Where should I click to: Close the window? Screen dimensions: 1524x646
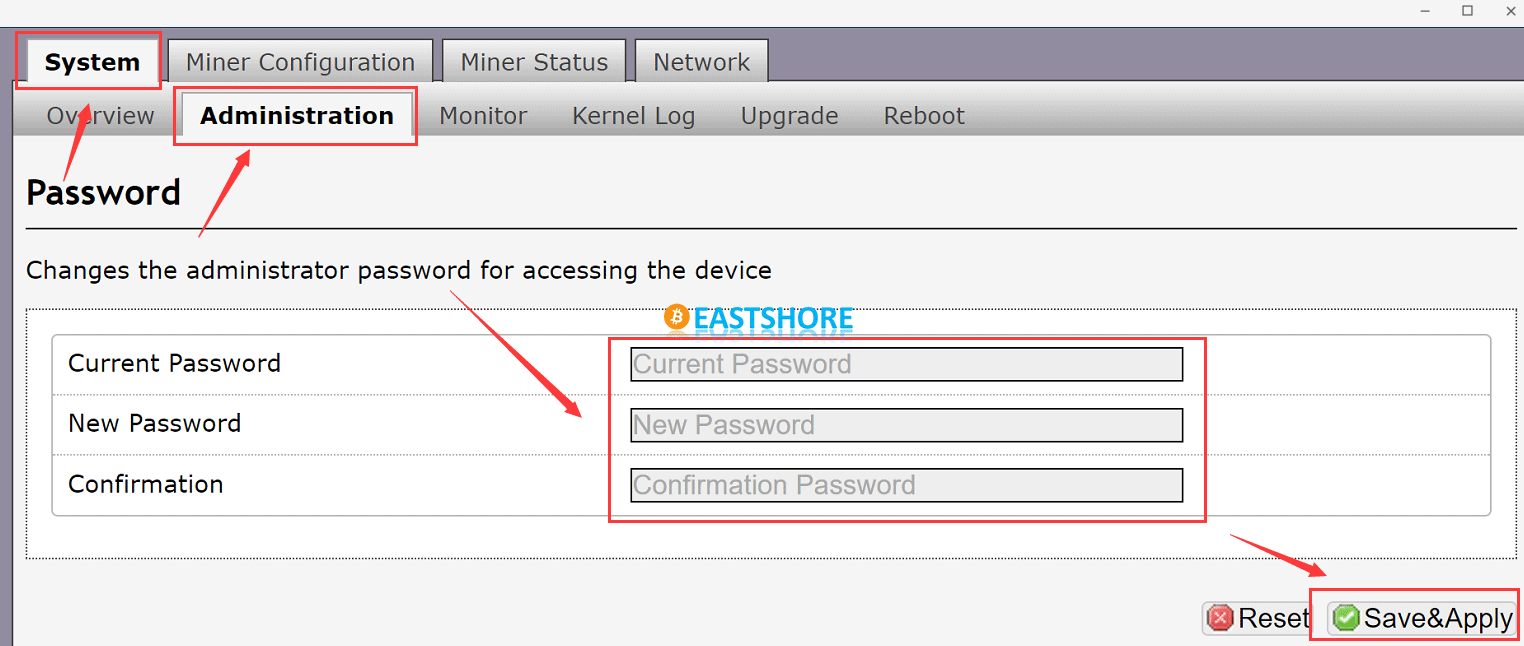point(1511,11)
